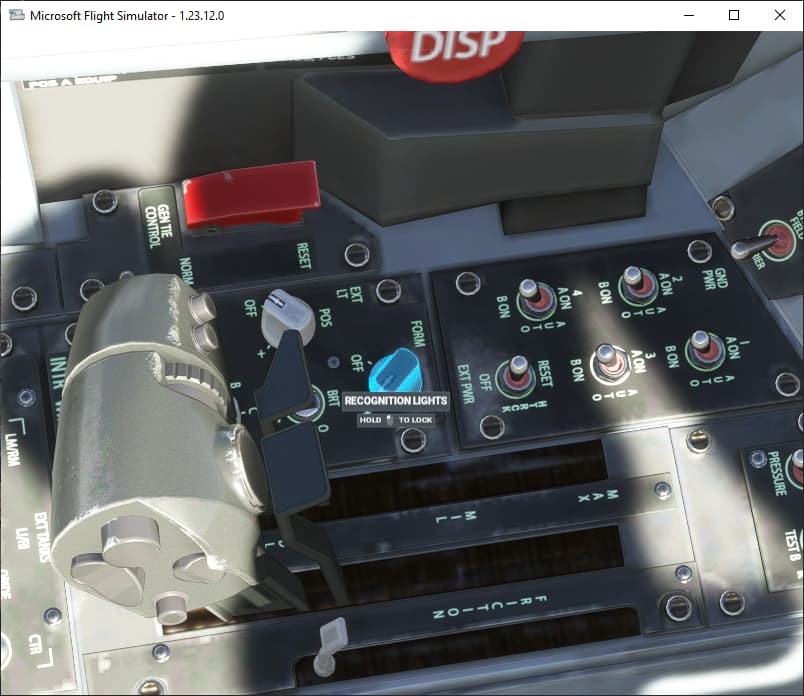Screen dimensions: 804x696
Task: Click the "CTR" label at the lower left
Action: click(x=35, y=644)
